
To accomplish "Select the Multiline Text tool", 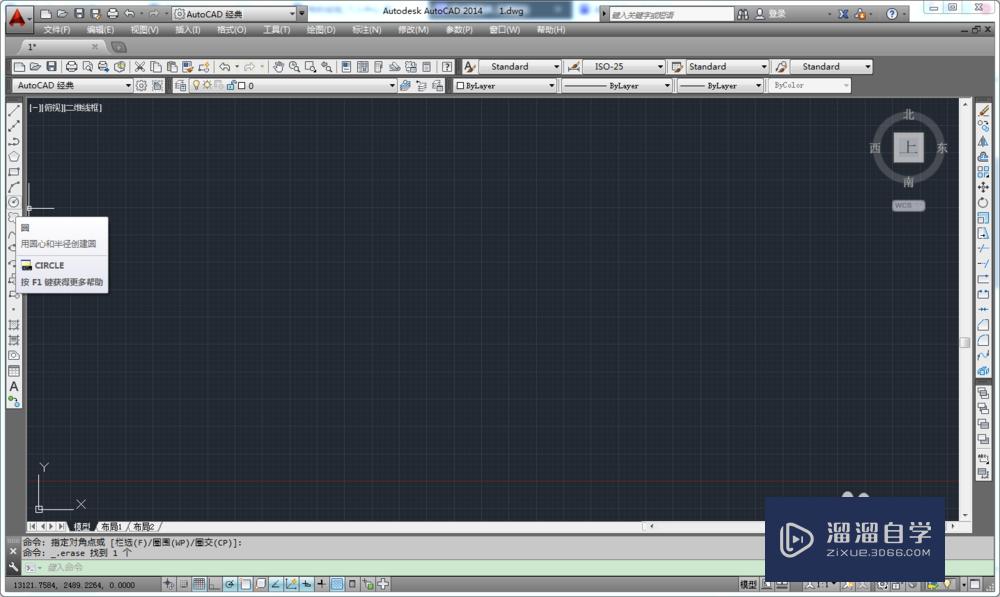I will 13,387.
